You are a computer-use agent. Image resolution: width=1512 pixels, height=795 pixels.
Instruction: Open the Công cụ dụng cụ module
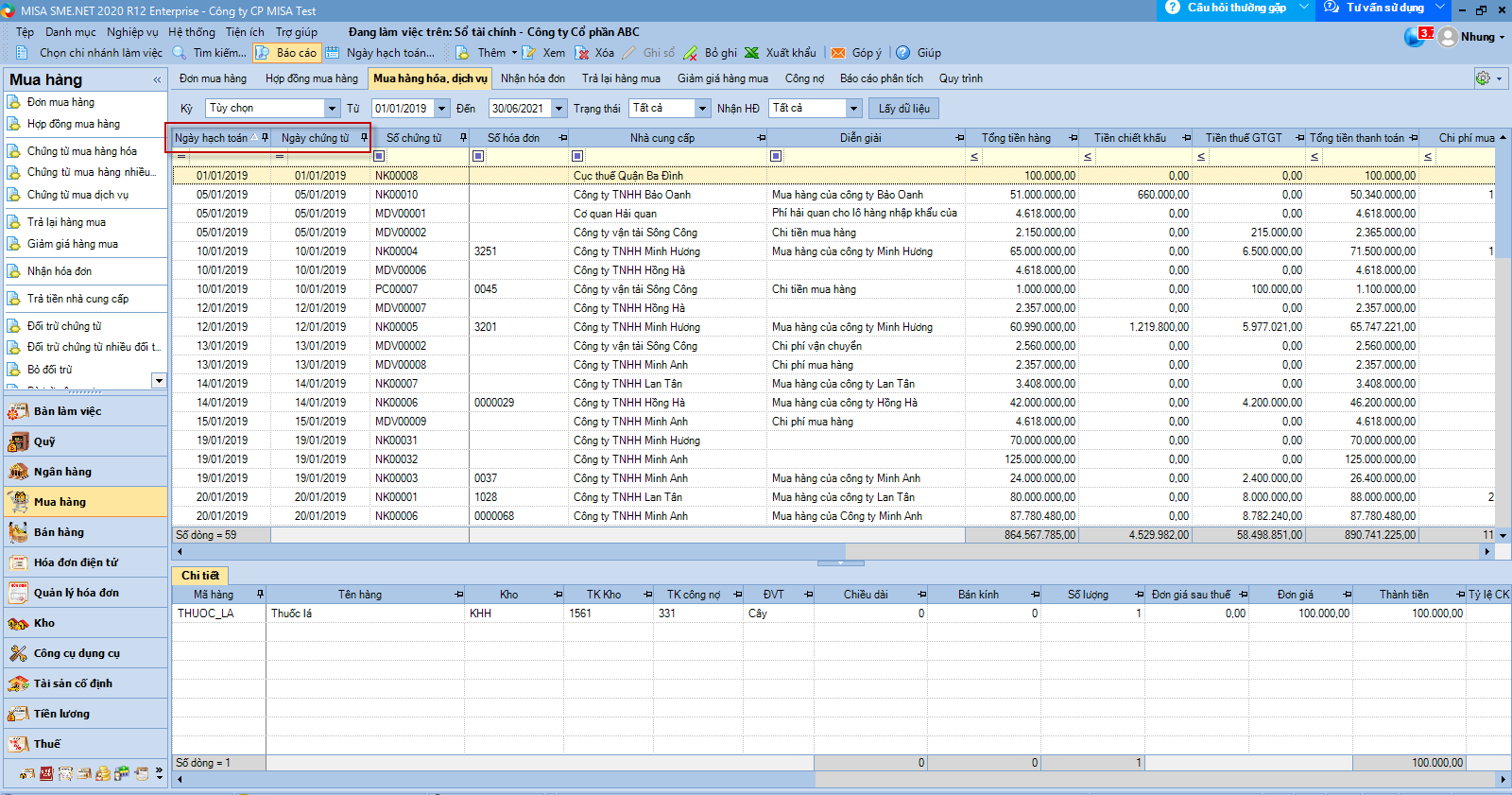click(84, 653)
